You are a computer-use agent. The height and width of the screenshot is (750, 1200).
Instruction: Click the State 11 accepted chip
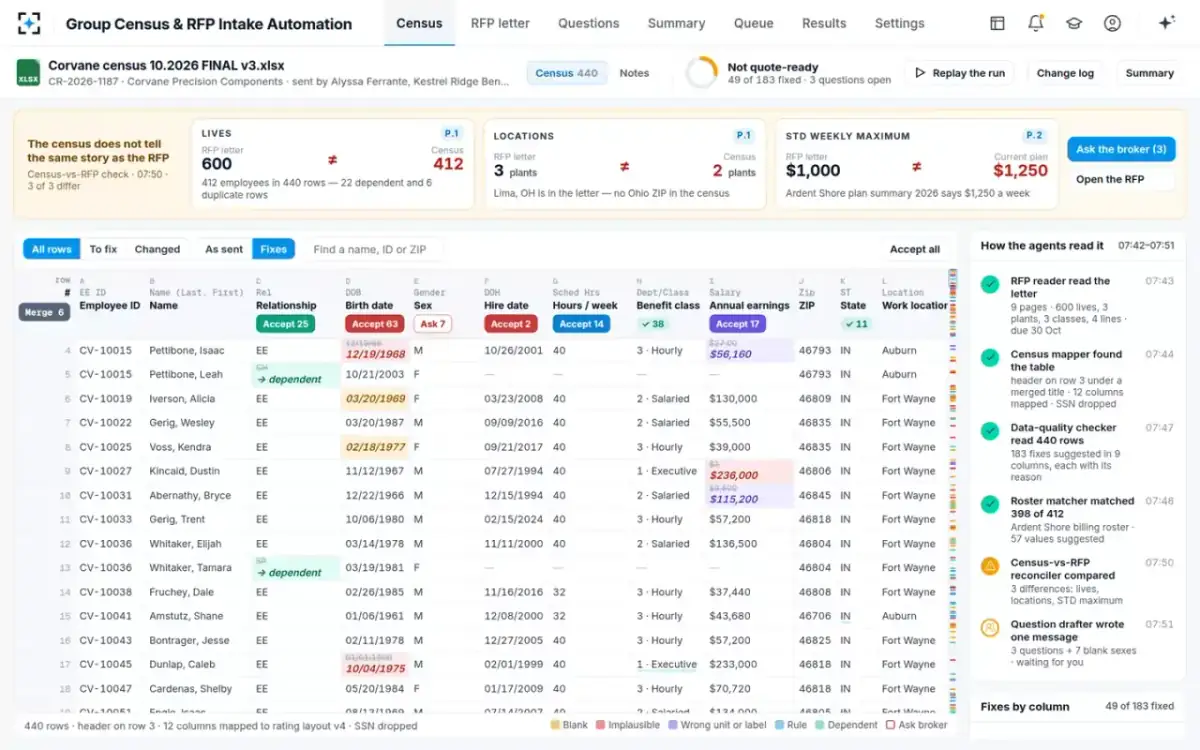pos(855,324)
